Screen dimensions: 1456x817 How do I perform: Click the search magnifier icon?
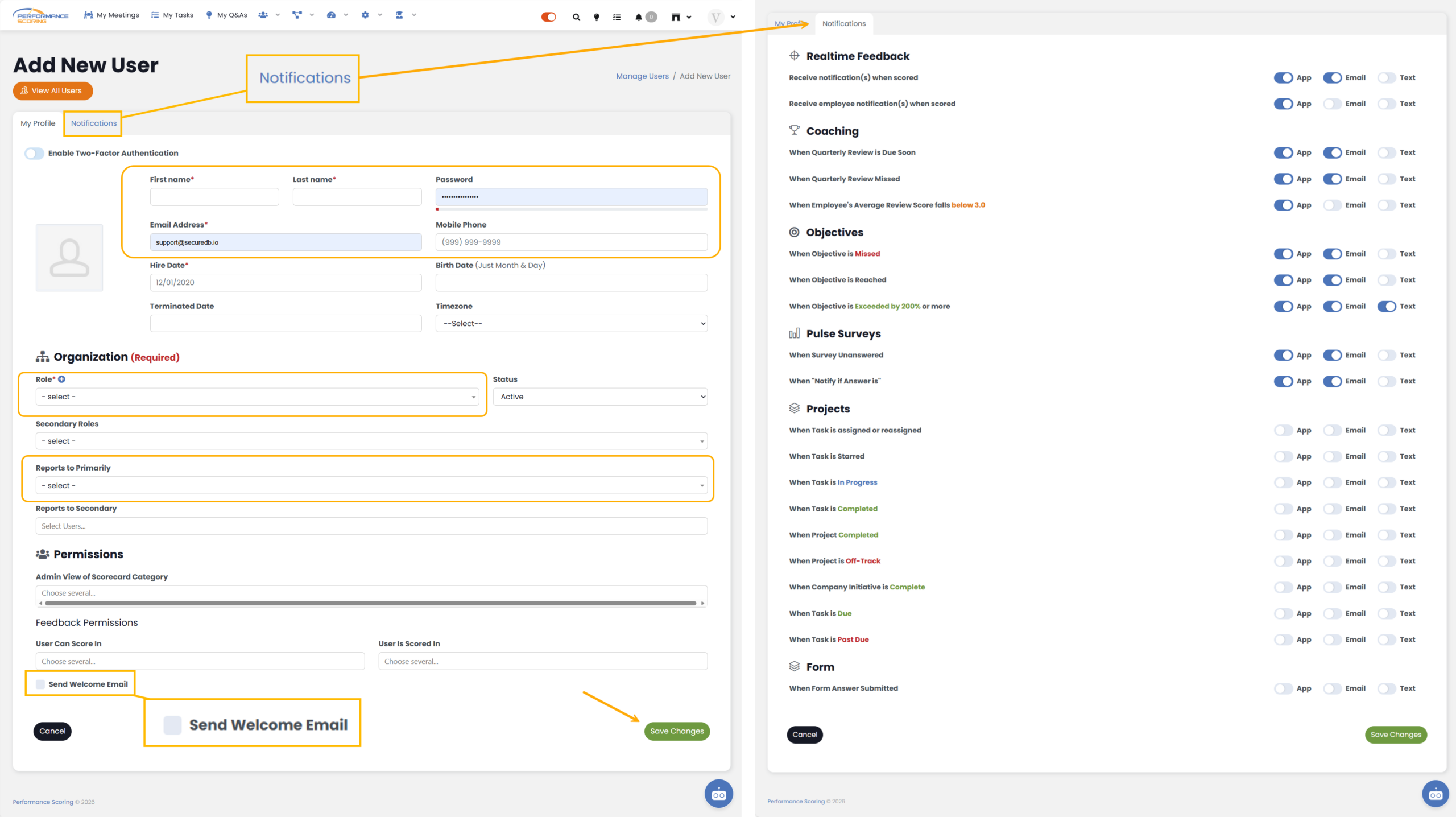click(576, 17)
